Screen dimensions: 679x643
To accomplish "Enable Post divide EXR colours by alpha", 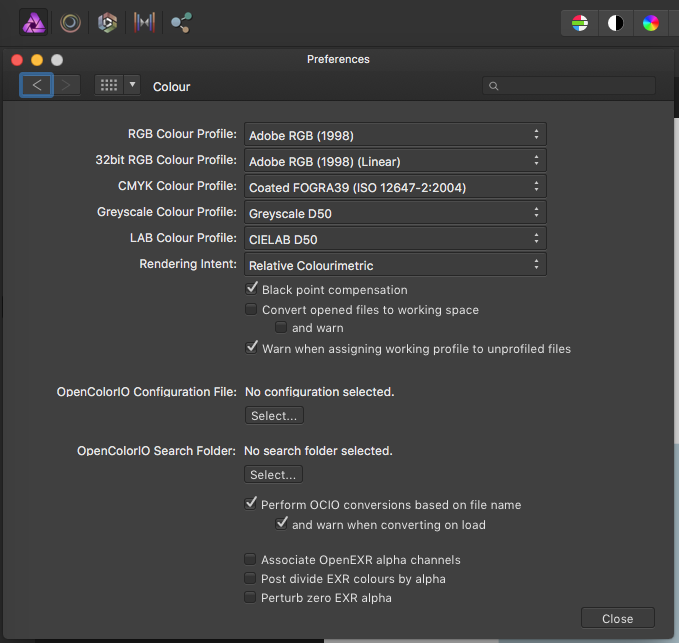I will point(250,578).
